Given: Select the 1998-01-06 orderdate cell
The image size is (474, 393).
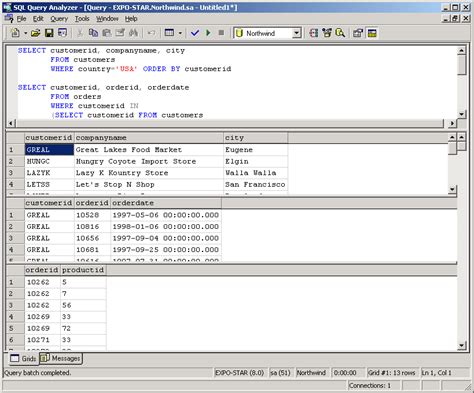Looking at the screenshot, I should click(x=166, y=227).
